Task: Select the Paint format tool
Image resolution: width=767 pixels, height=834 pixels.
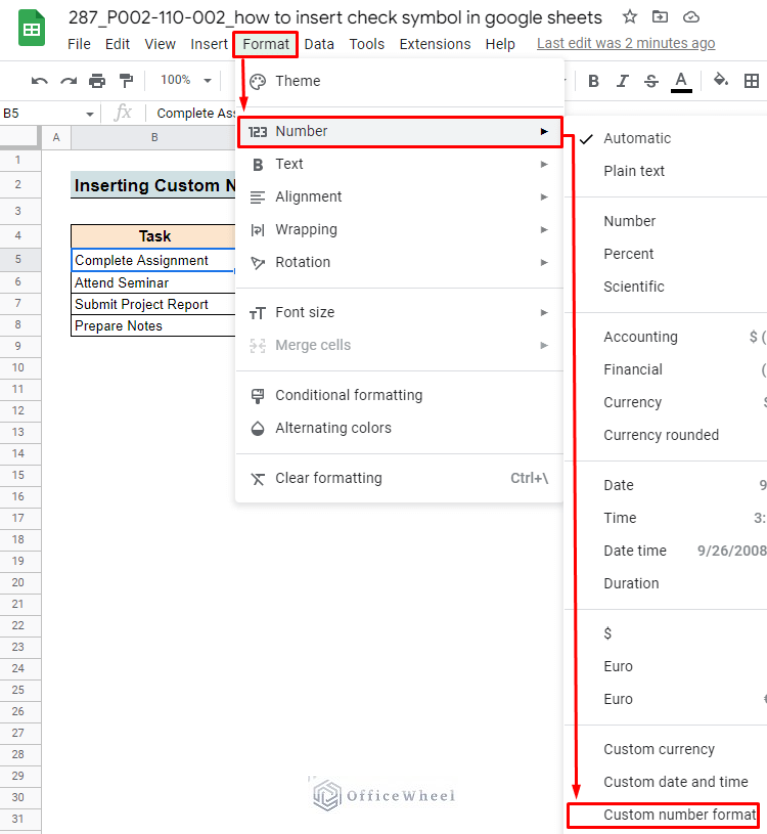Action: (125, 80)
